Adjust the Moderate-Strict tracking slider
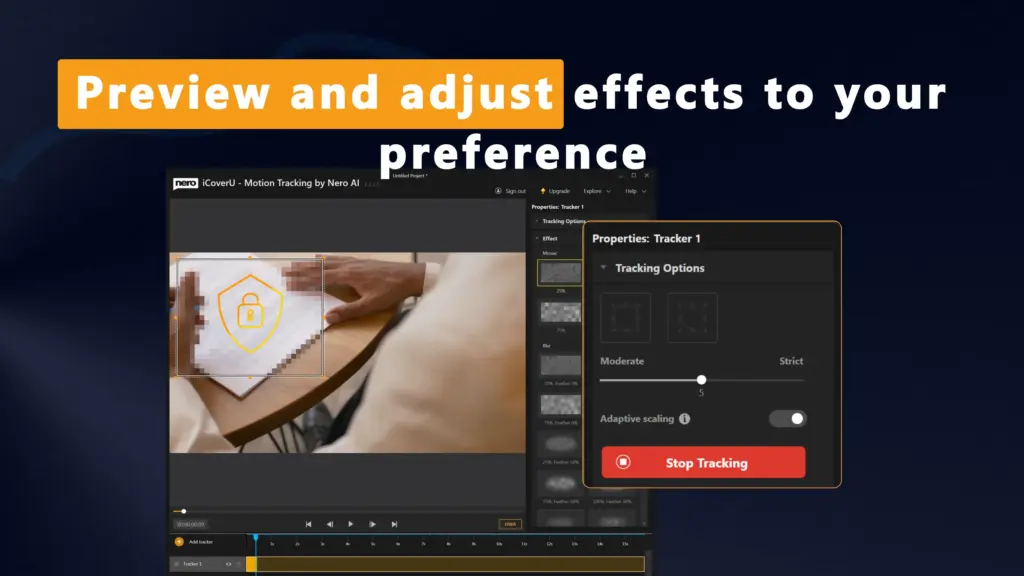The image size is (1024, 576). point(701,380)
